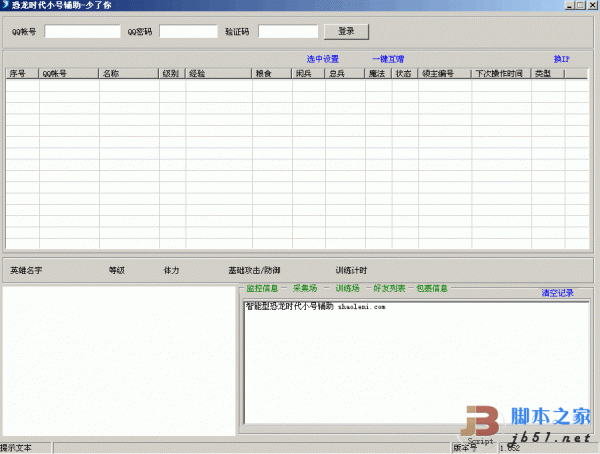This screenshot has width=600, height=454.
Task: Click the 训练计时 label
Action: pyautogui.click(x=351, y=270)
